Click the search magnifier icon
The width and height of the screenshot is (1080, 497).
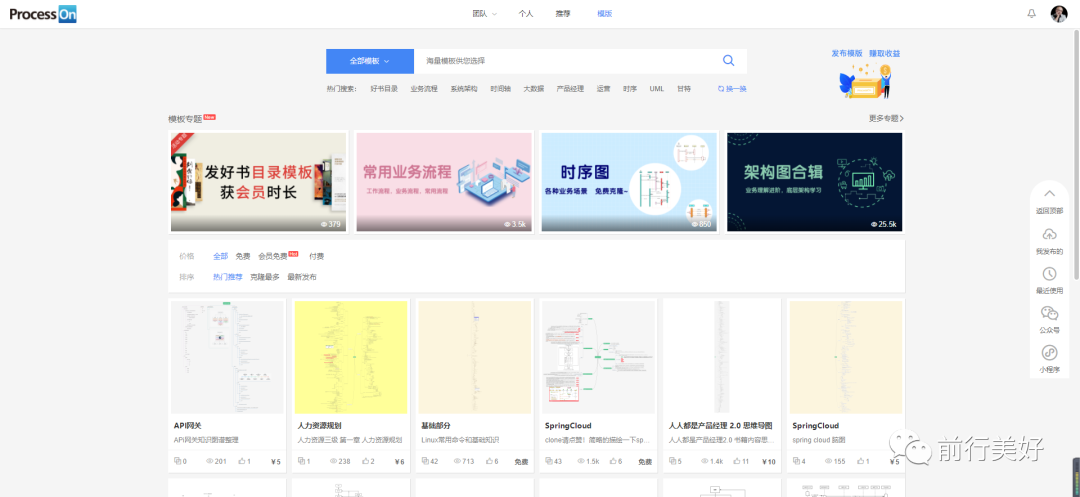pos(728,61)
